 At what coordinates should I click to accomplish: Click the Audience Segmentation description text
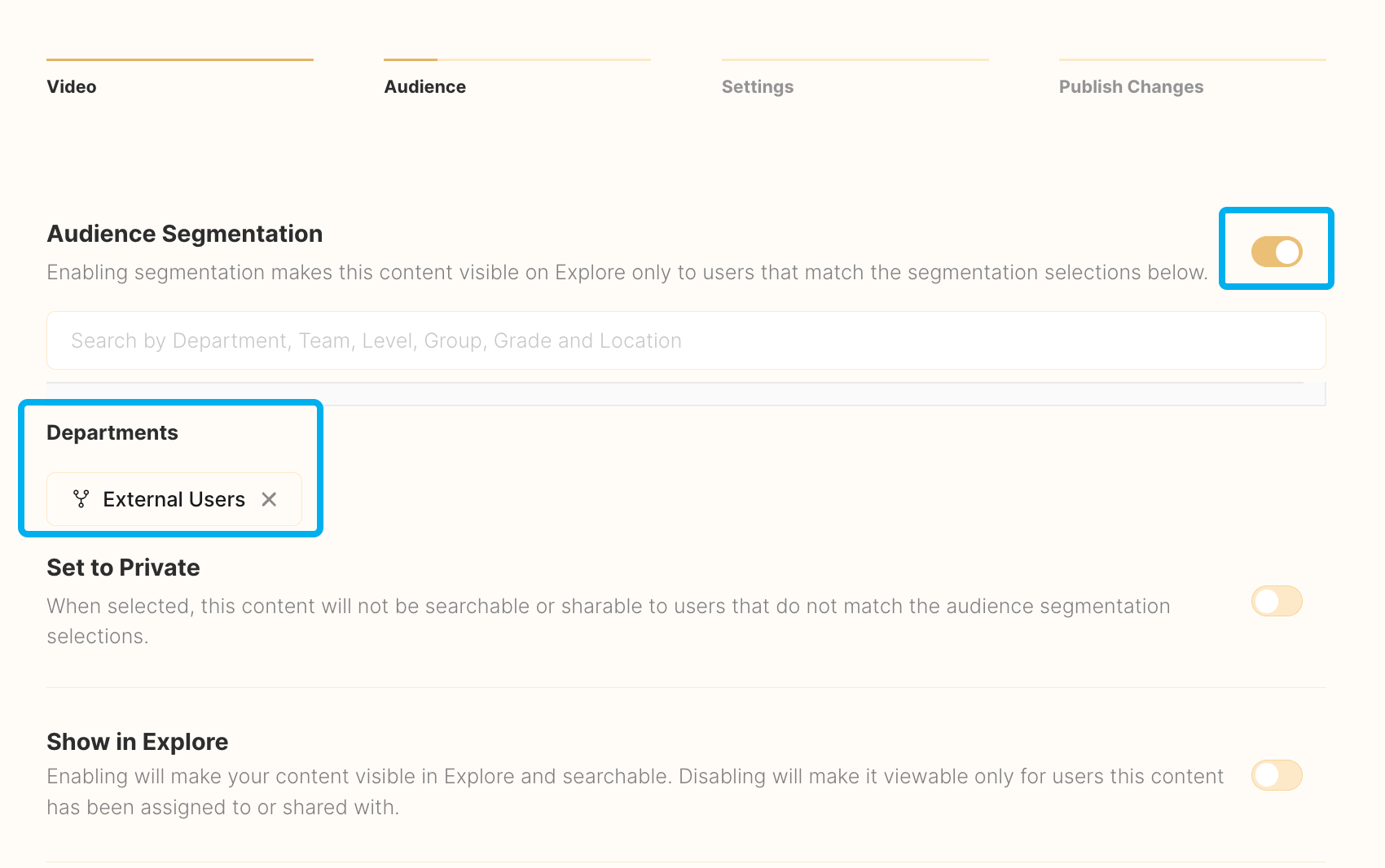[x=627, y=273]
